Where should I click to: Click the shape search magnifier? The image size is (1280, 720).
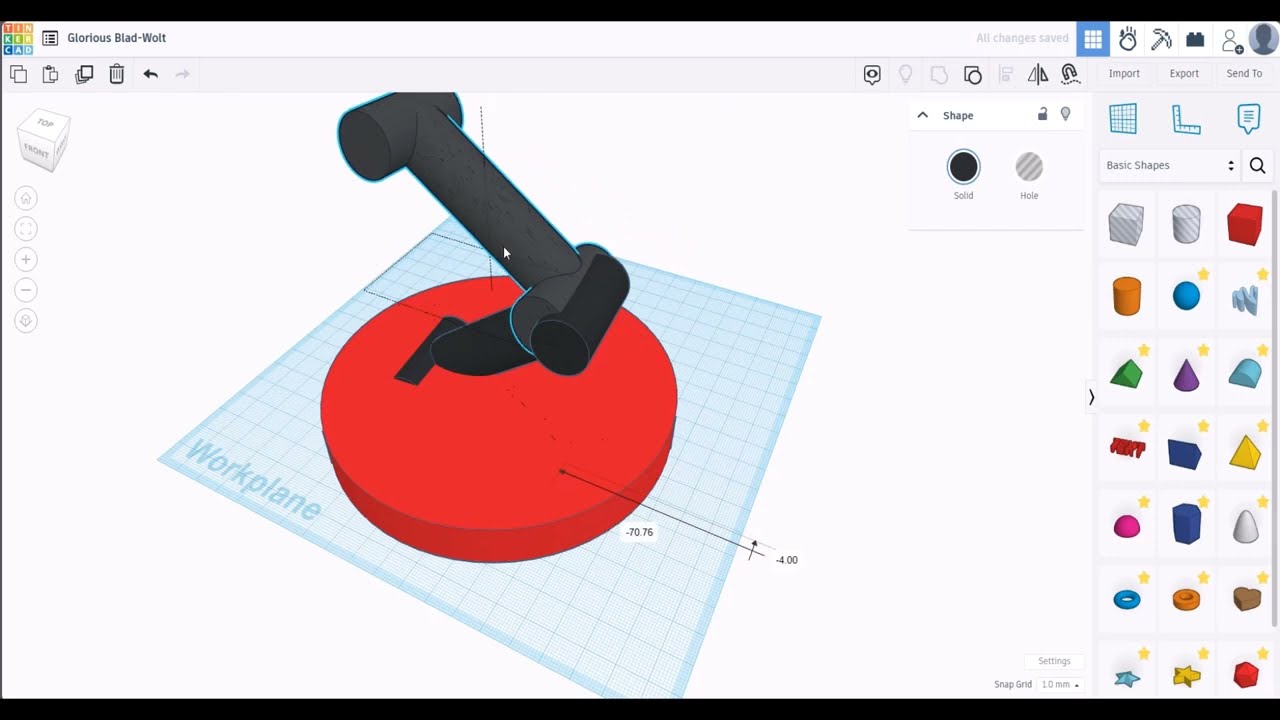(x=1258, y=166)
